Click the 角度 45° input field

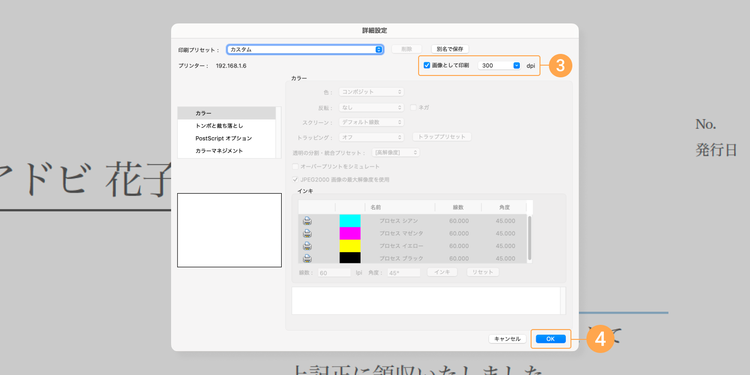(404, 273)
